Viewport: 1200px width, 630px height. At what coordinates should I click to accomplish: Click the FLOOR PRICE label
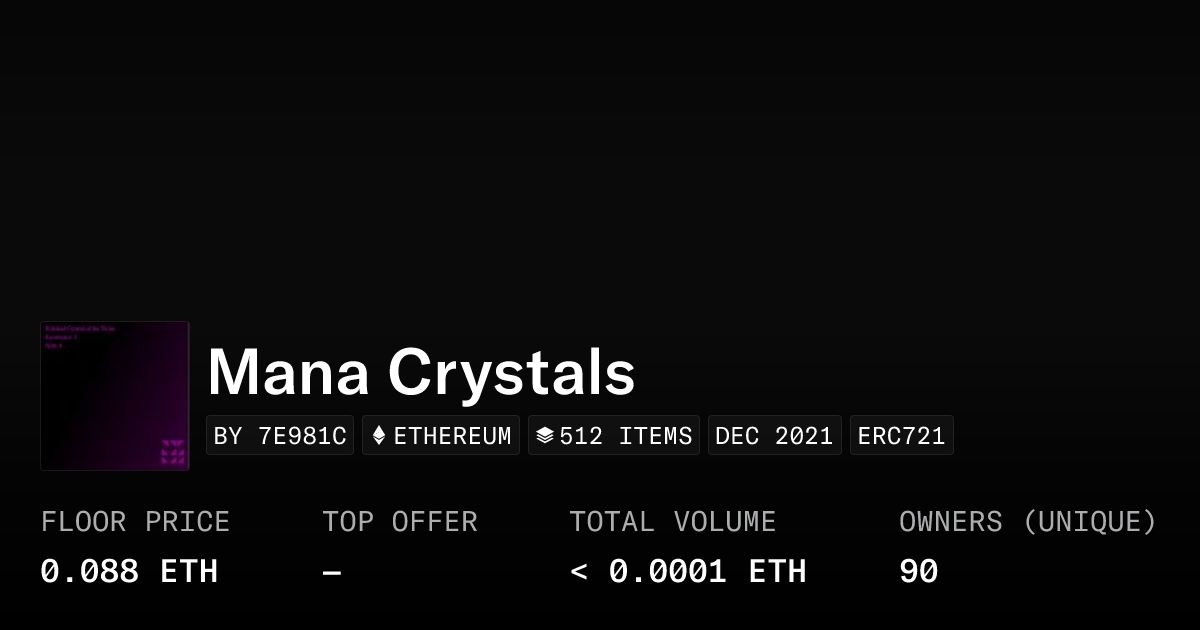tap(135, 522)
